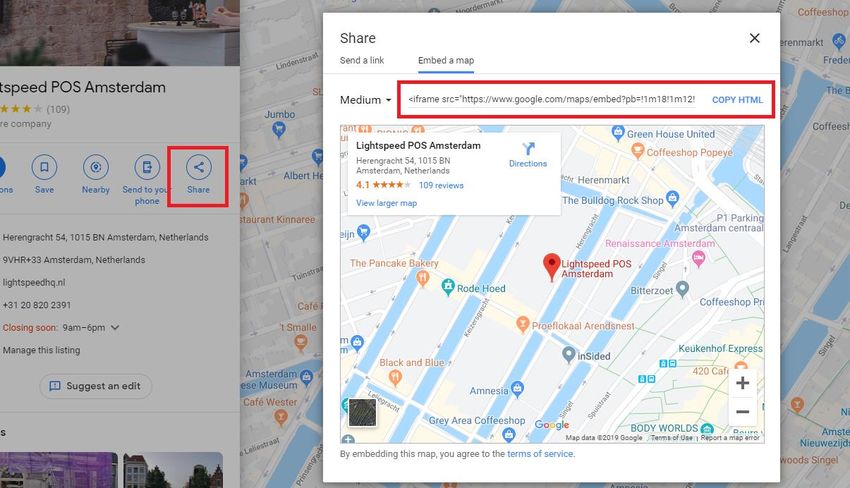The width and height of the screenshot is (850, 488).
Task: Click the red Lightspeed POS Amsterdam pin
Action: click(x=551, y=267)
